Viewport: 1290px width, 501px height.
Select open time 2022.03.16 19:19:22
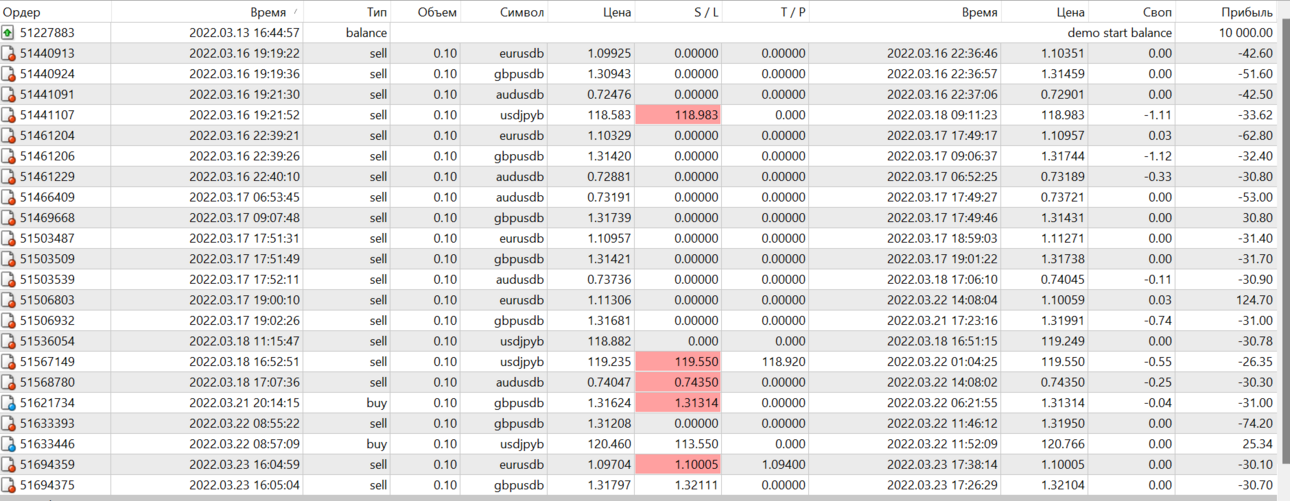pos(244,54)
